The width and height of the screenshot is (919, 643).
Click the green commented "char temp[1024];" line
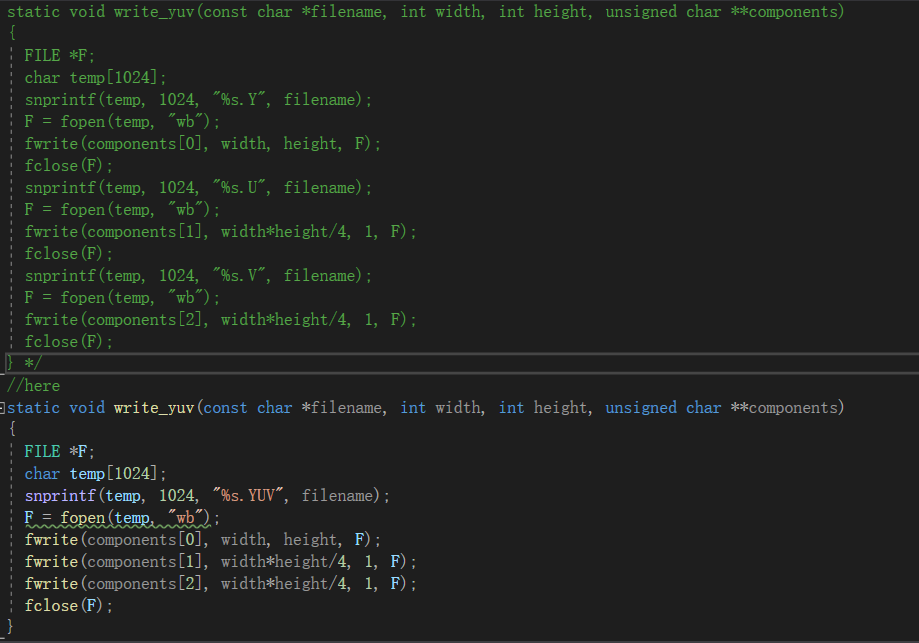(x=96, y=77)
